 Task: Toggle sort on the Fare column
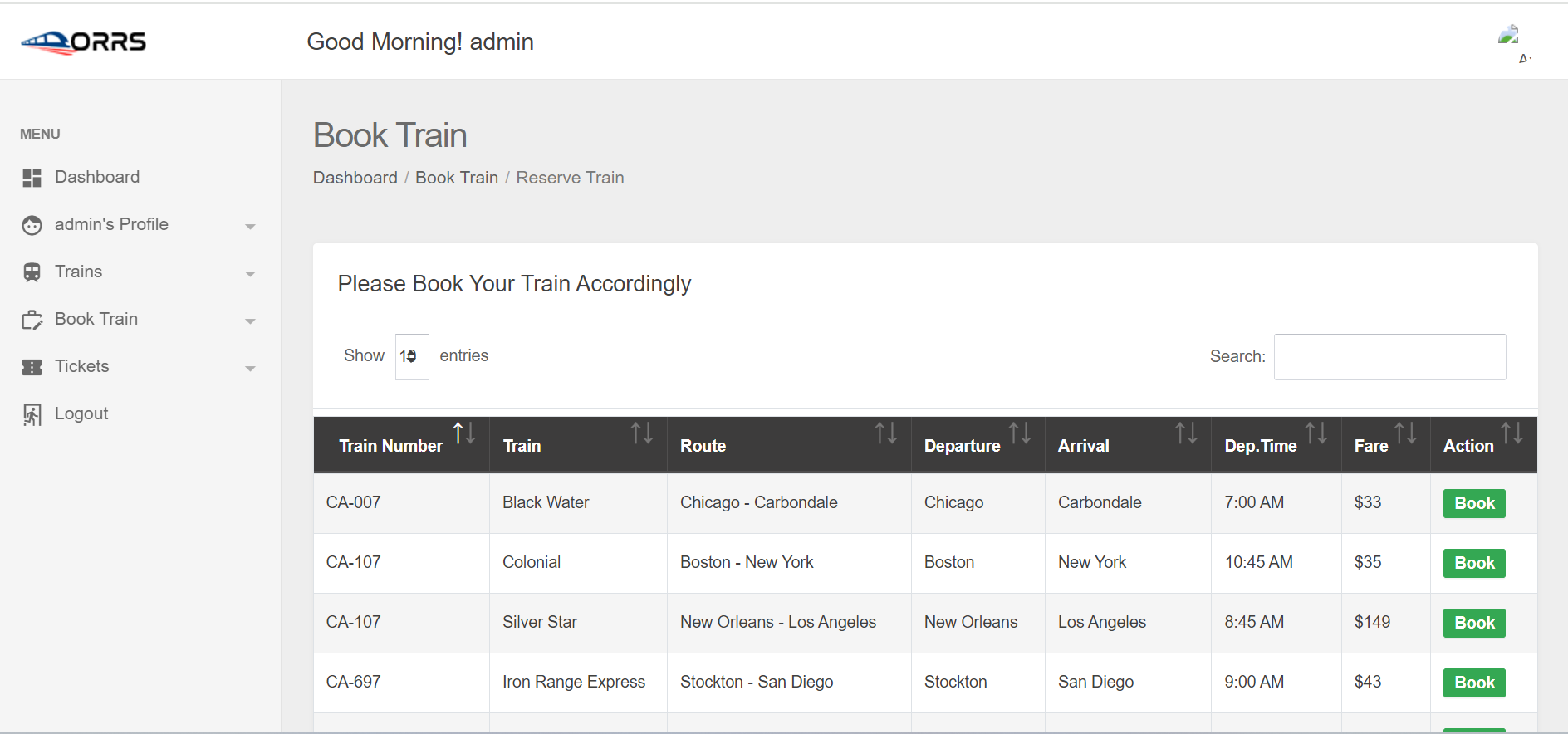click(x=1405, y=433)
